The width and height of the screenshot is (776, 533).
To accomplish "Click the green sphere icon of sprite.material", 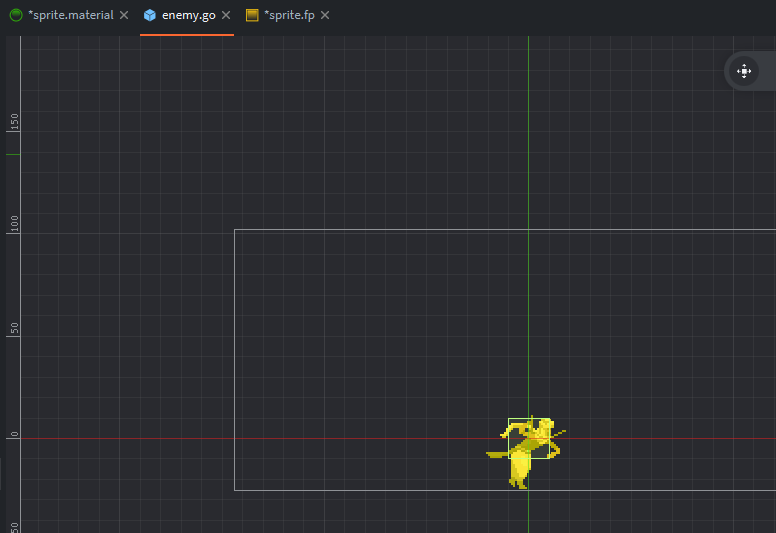I will click(x=16, y=15).
